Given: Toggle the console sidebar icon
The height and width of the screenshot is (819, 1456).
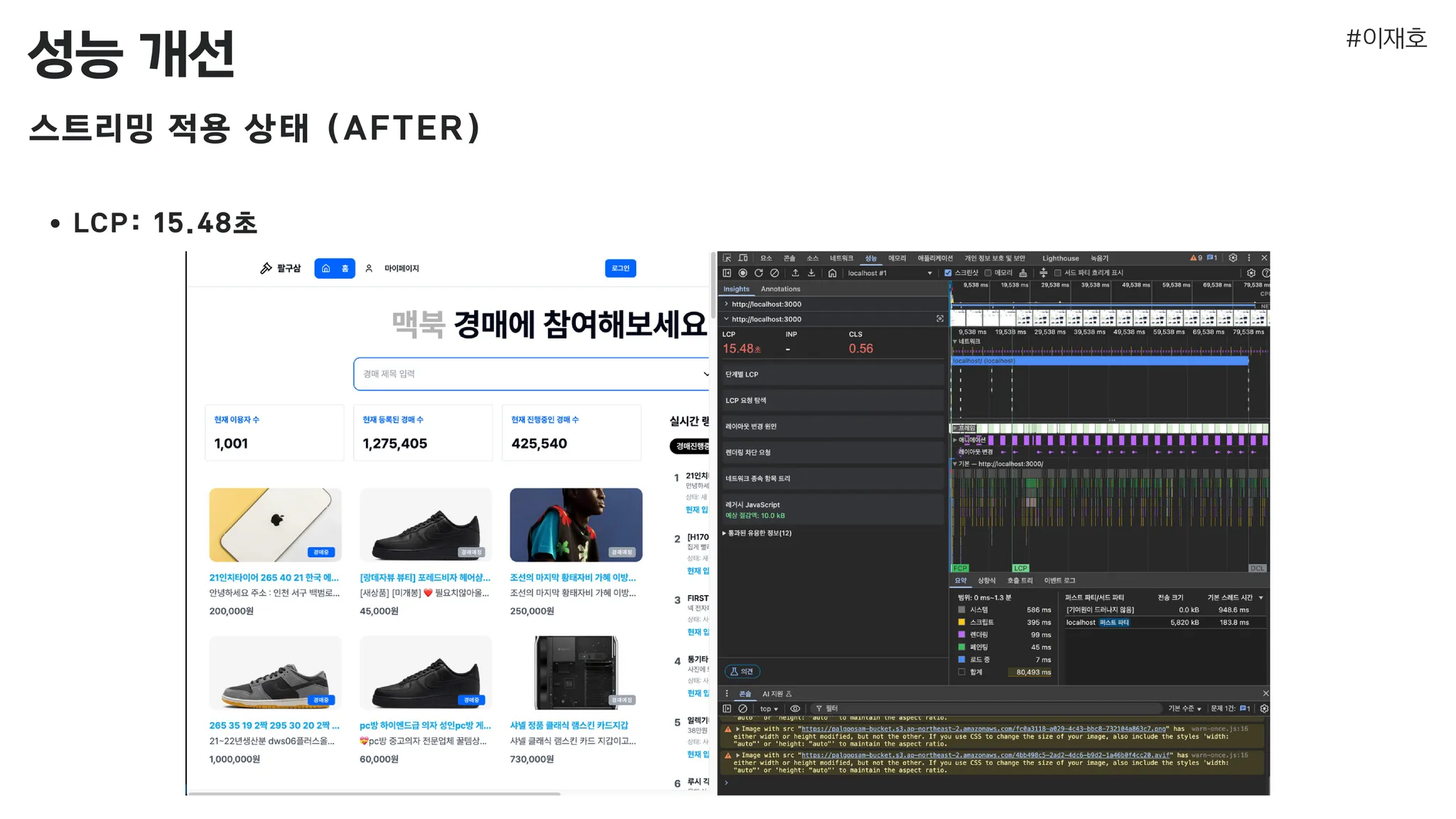Looking at the screenshot, I should 727,709.
